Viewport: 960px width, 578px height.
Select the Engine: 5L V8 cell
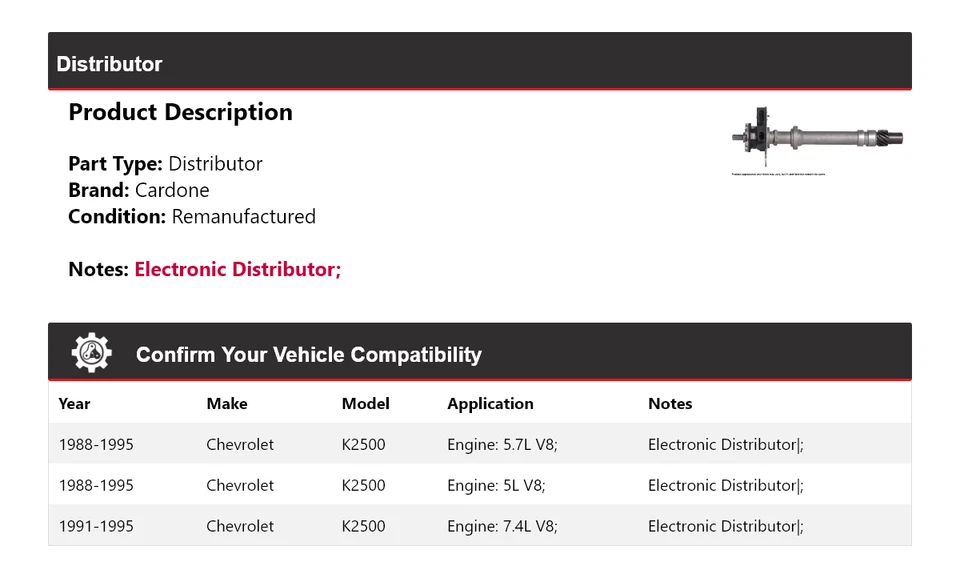[x=496, y=485]
